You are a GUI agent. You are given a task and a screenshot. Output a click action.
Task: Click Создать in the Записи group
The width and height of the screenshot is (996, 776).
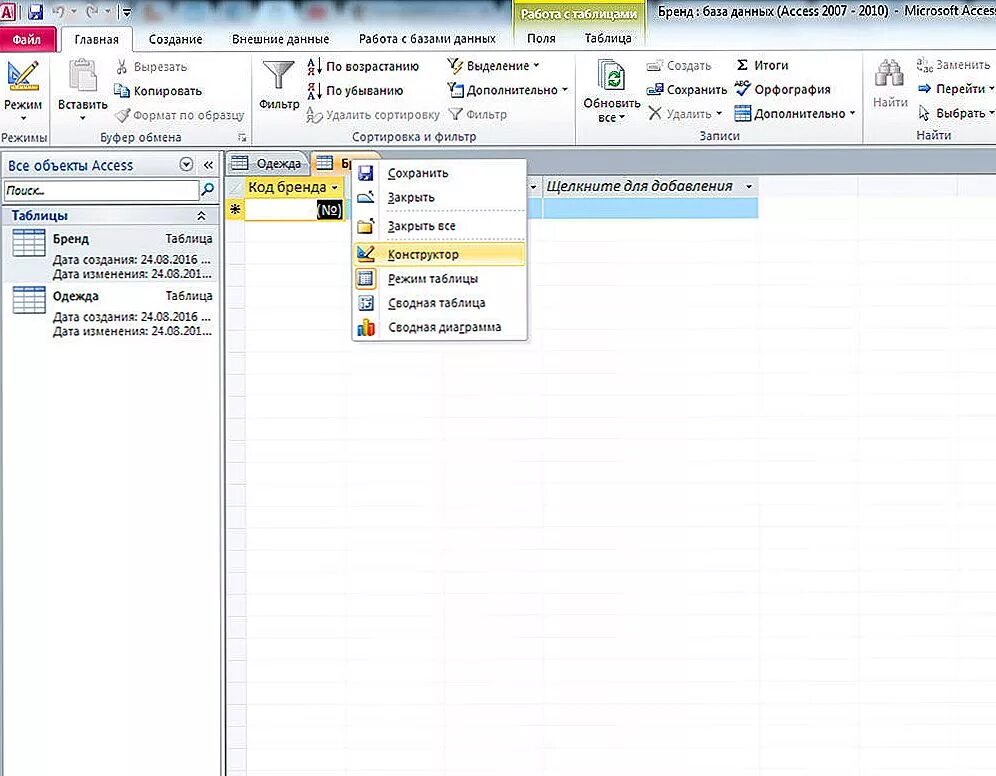[679, 65]
